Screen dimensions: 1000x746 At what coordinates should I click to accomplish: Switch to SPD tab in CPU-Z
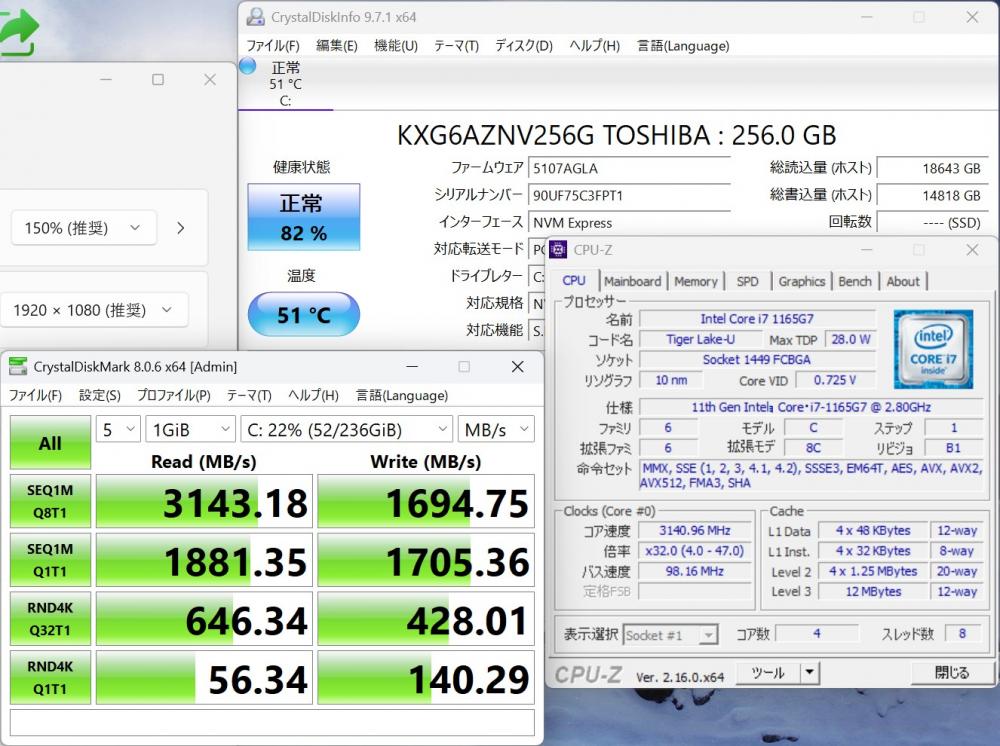coord(747,281)
